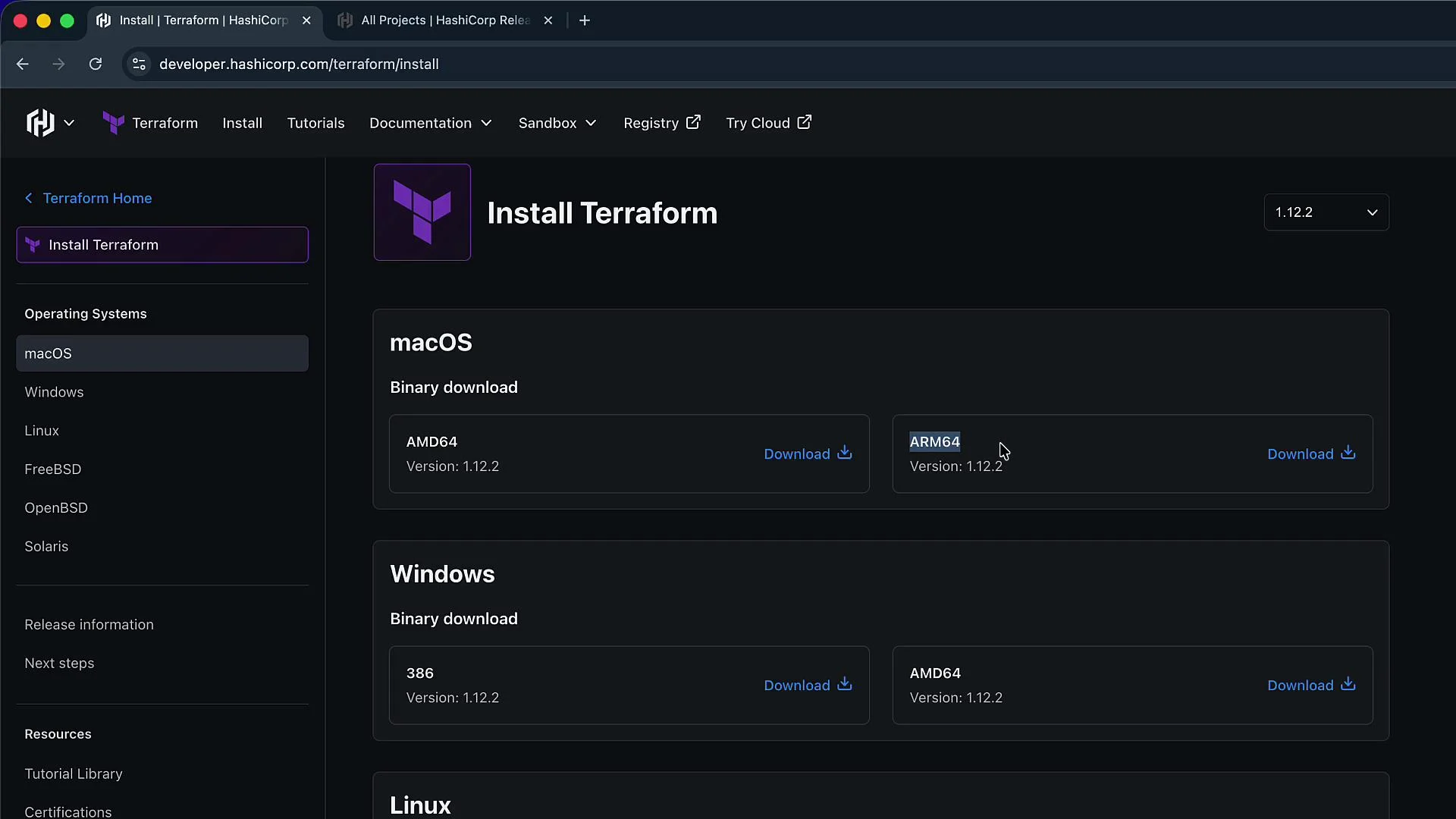Click the Linux section heading
This screenshot has height=819, width=1456.
pos(420,805)
